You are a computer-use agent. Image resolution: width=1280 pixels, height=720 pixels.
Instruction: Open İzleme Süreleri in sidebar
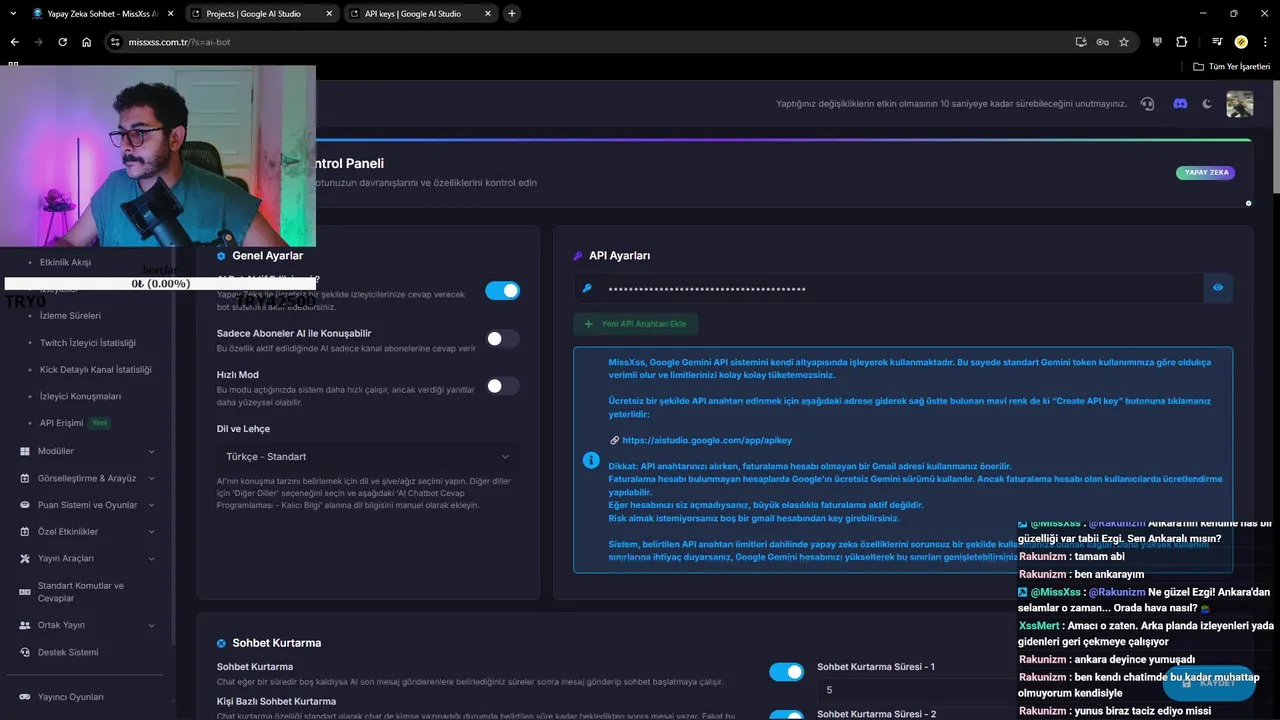pyautogui.click(x=70, y=315)
